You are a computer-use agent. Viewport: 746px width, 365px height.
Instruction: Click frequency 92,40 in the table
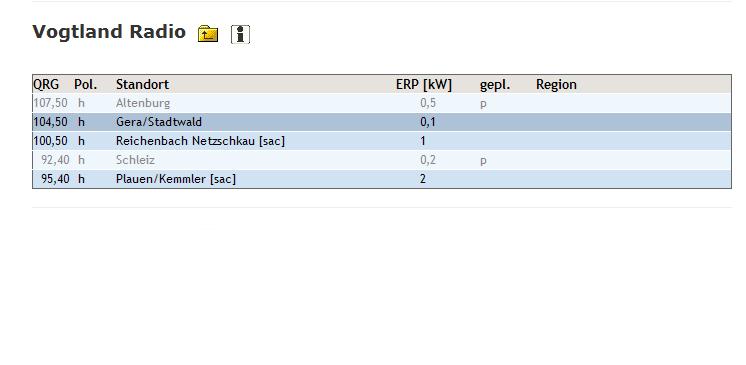click(55, 160)
